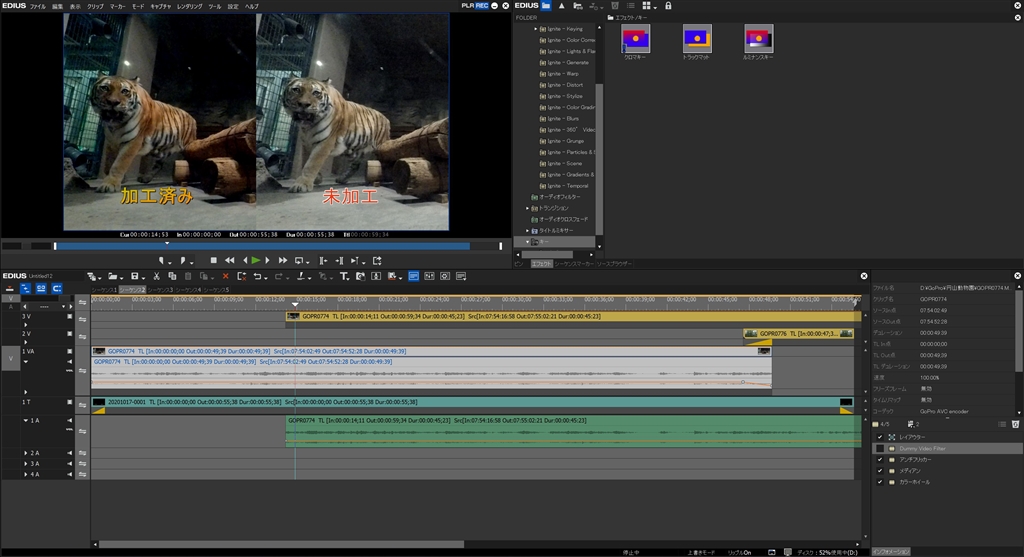Image resolution: width=1024 pixels, height=557 pixels.
Task: Click the rewind button in player
Action: pyautogui.click(x=229, y=260)
